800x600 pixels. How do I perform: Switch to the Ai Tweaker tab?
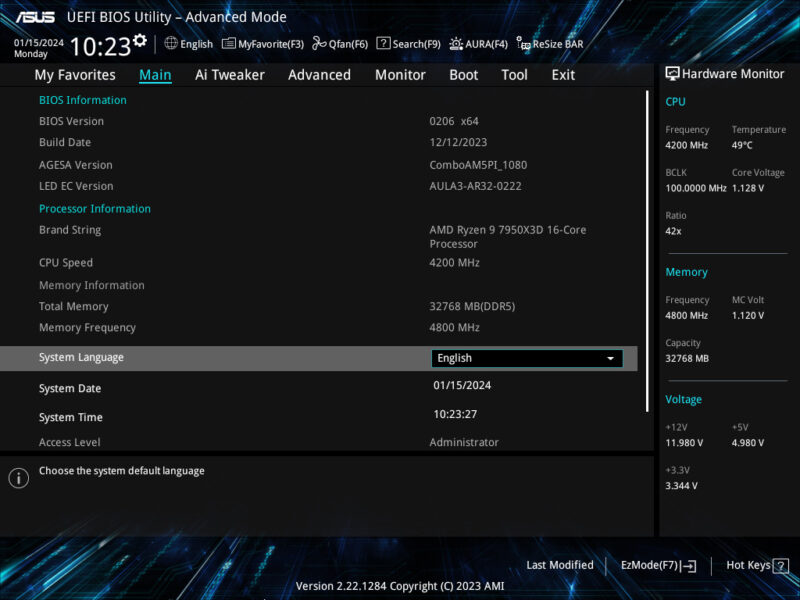(229, 74)
